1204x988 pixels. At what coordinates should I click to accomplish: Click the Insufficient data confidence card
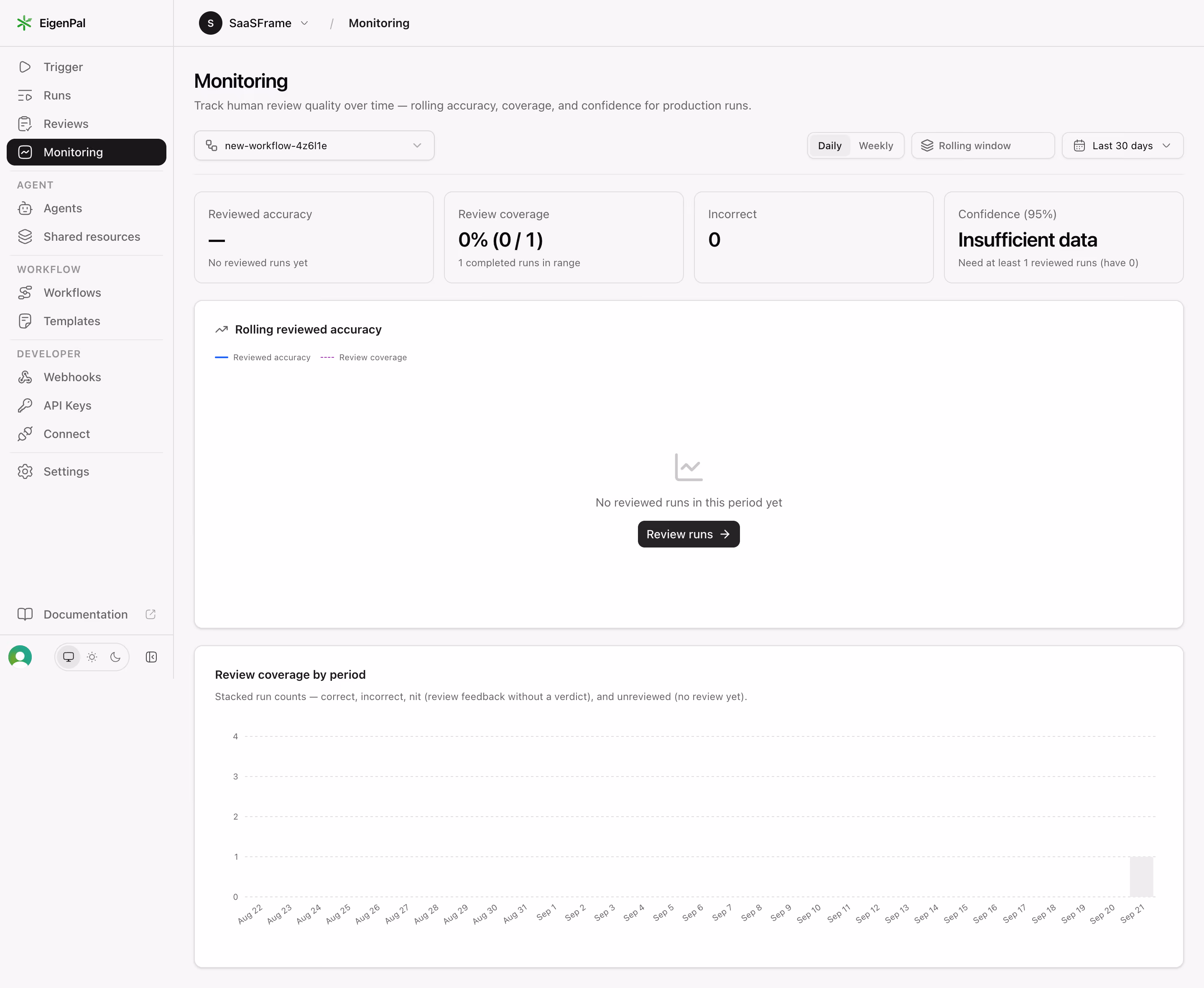(1064, 237)
